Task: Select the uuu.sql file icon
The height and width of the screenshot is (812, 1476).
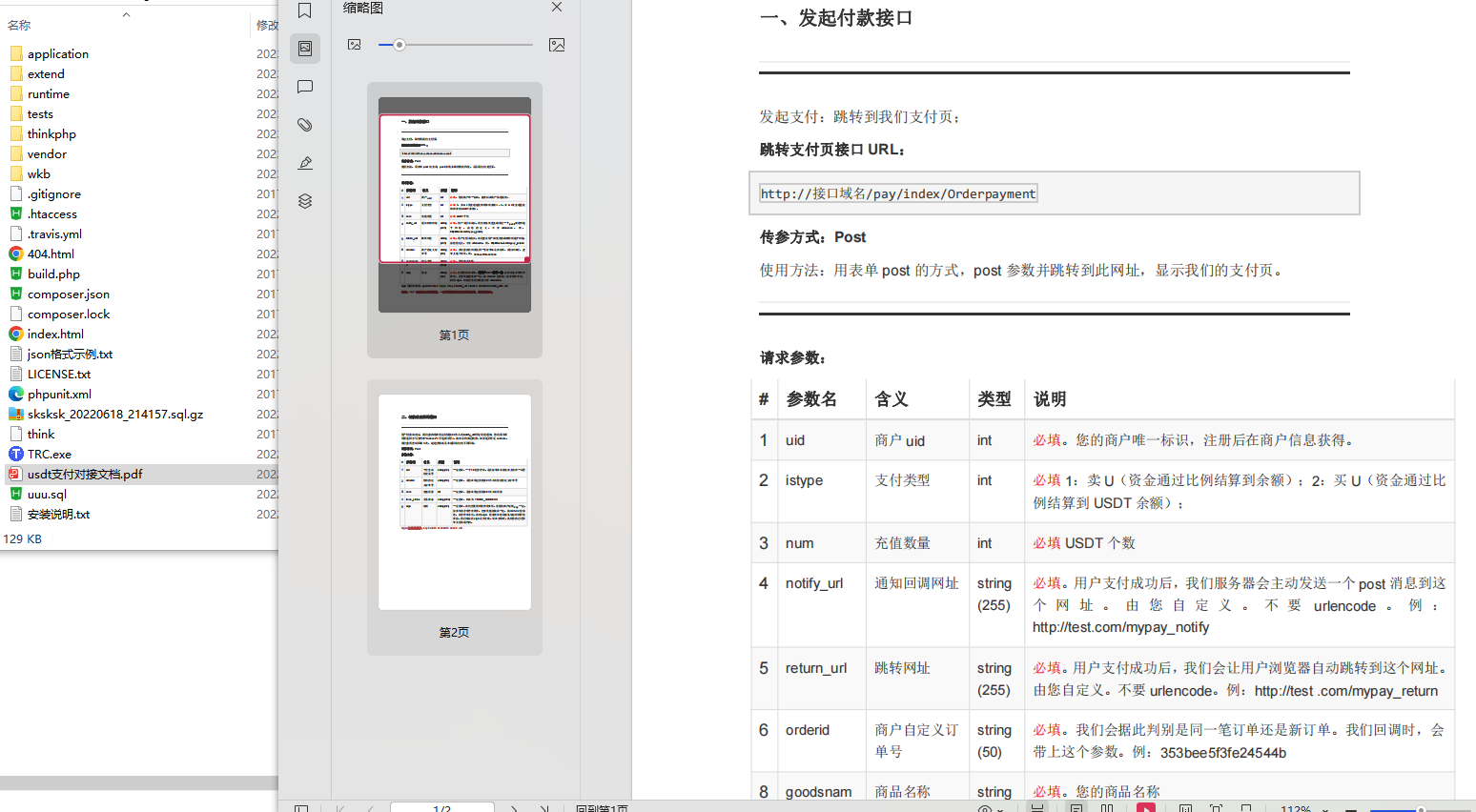Action: pos(16,495)
